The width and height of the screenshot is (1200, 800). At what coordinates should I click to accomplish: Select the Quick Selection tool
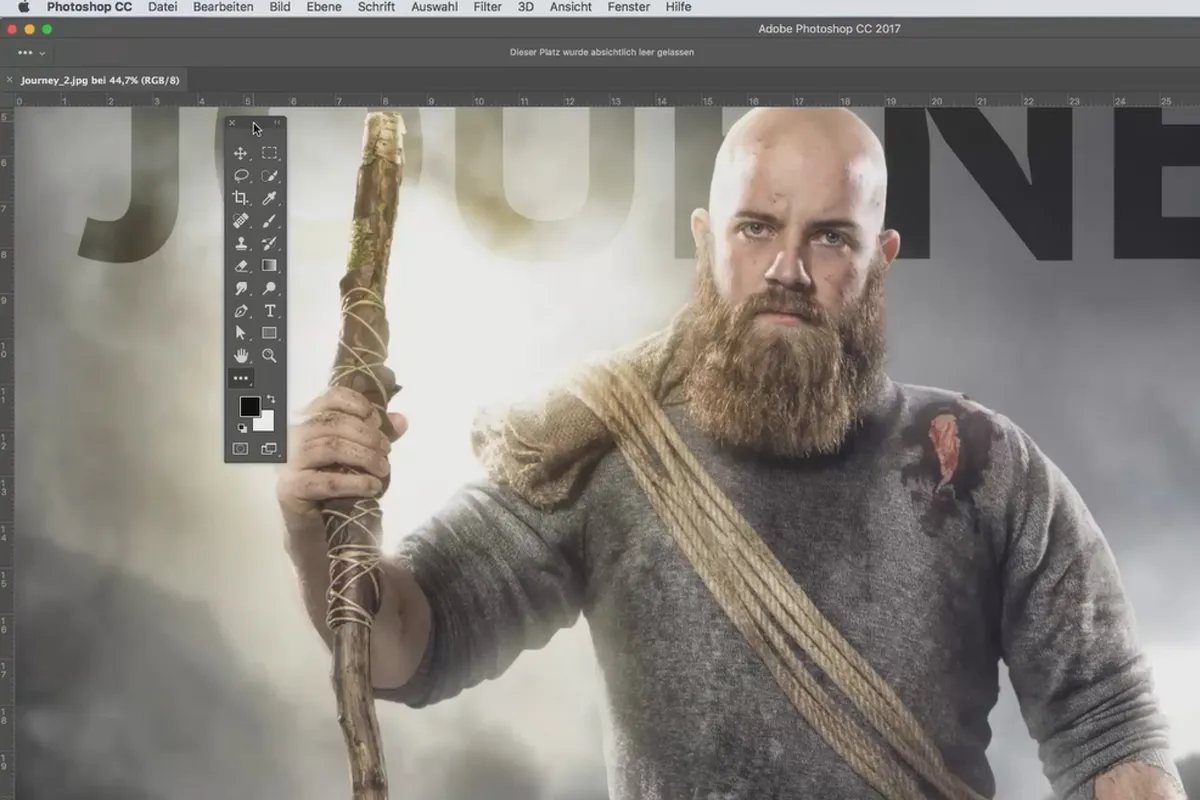coord(269,176)
